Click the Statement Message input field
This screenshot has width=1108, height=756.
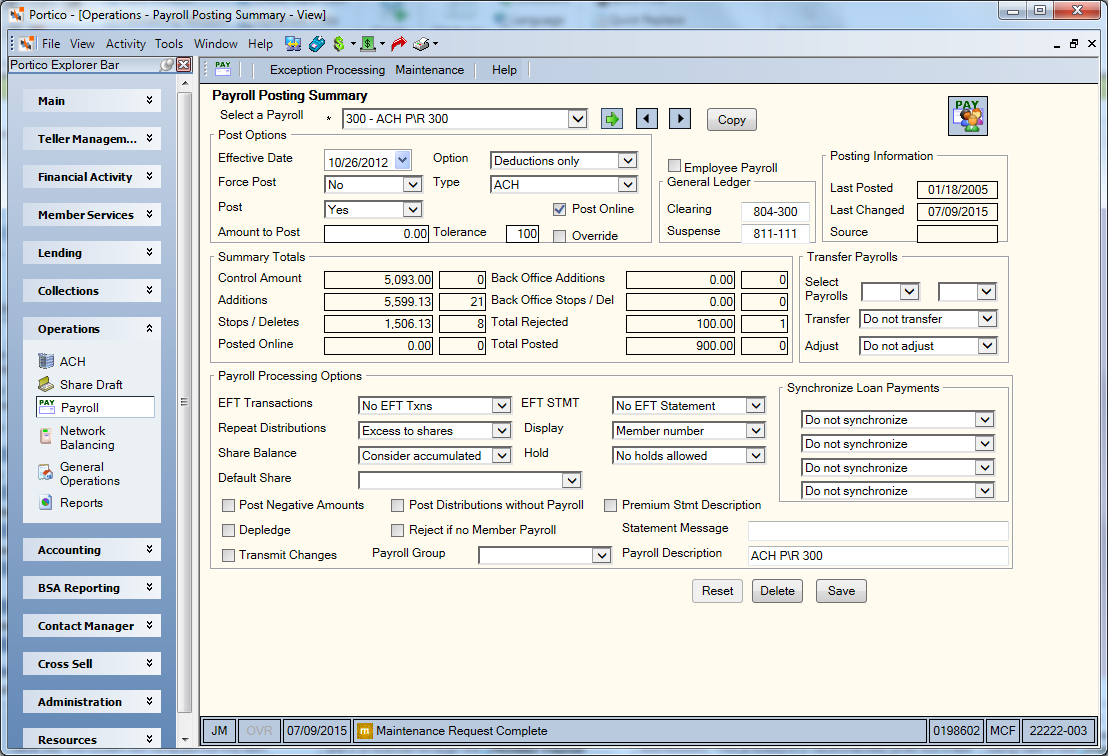(878, 530)
